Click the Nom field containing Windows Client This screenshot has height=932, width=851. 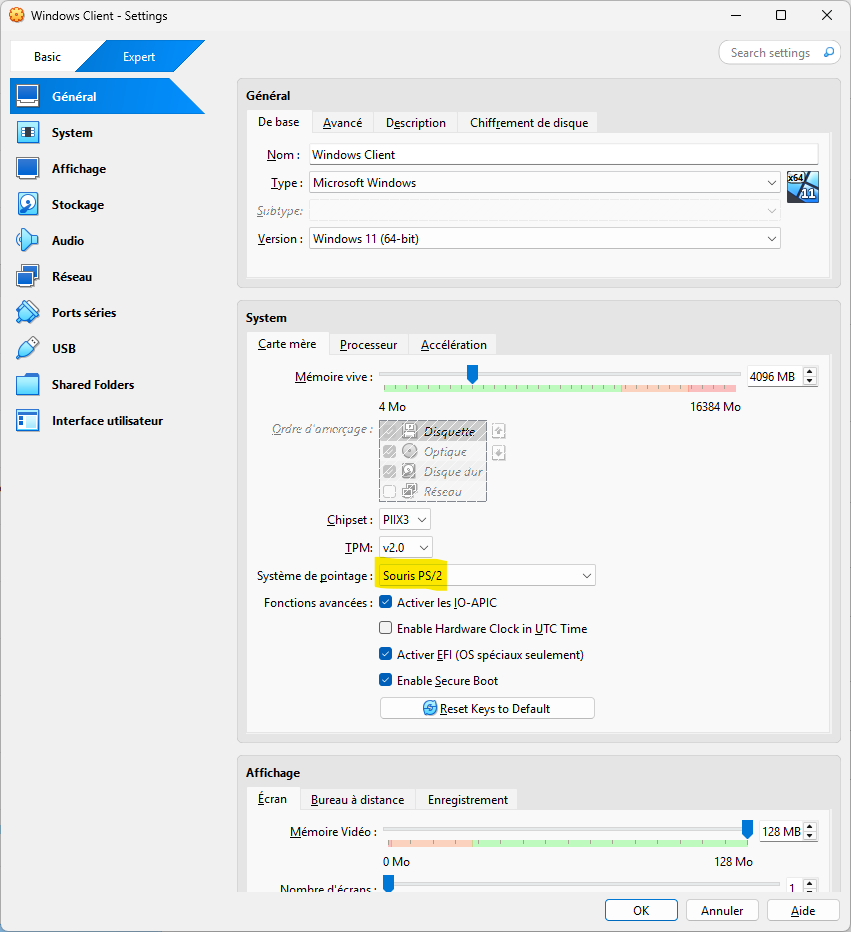point(563,155)
